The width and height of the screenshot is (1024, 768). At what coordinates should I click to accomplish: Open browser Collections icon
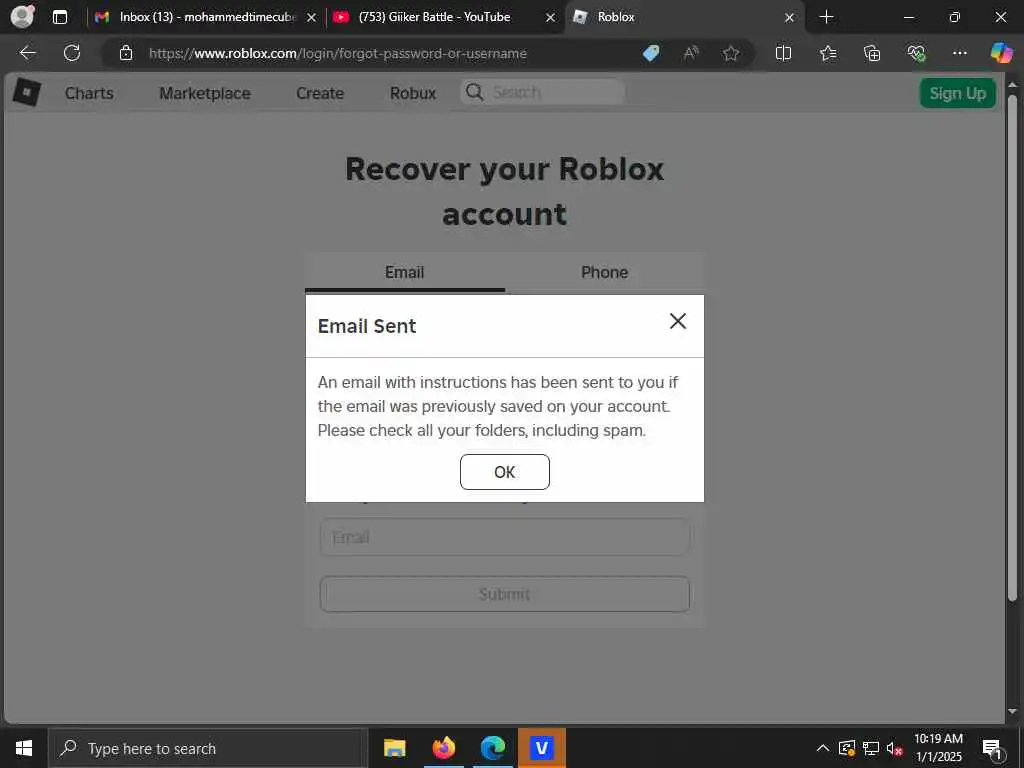pos(872,53)
